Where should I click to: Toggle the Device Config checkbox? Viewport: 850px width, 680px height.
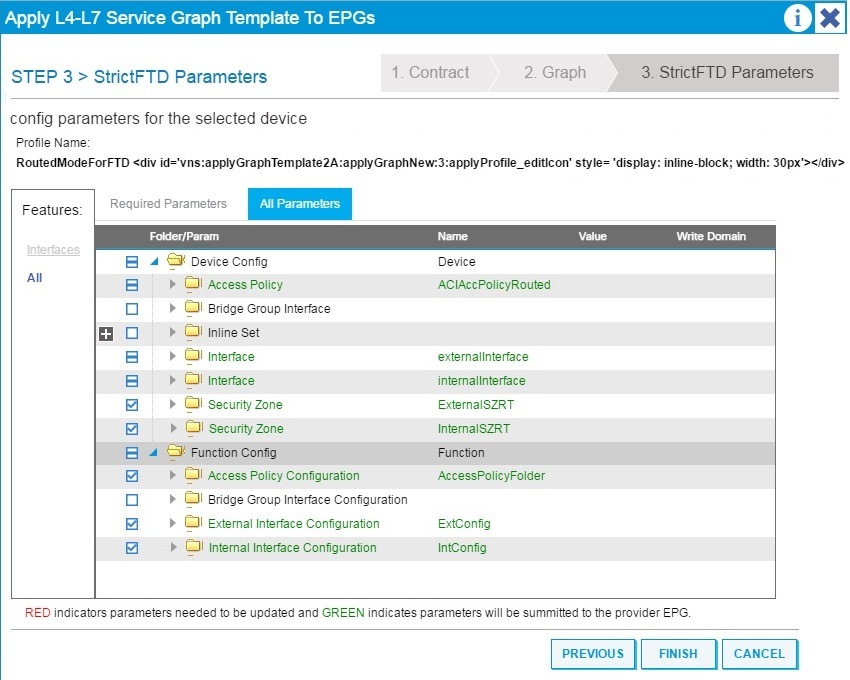point(132,262)
